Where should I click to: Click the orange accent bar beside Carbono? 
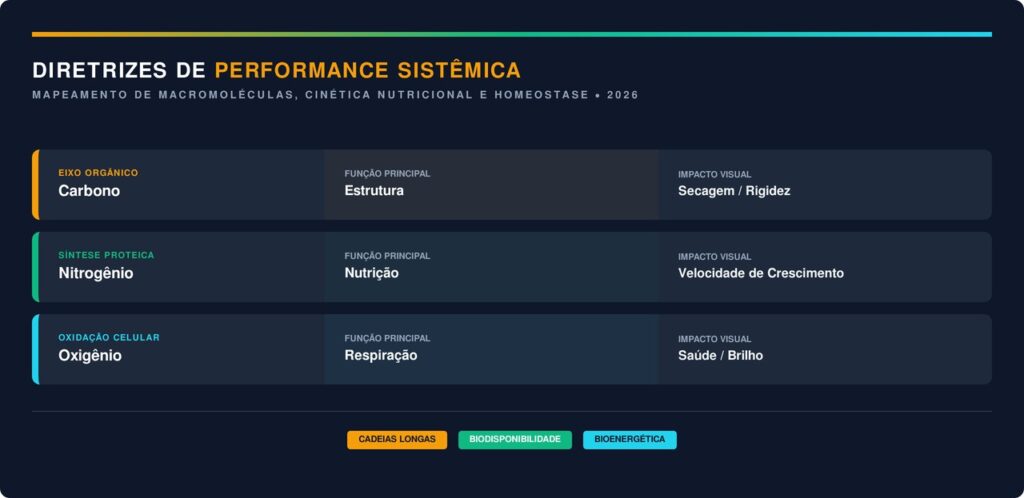35,184
